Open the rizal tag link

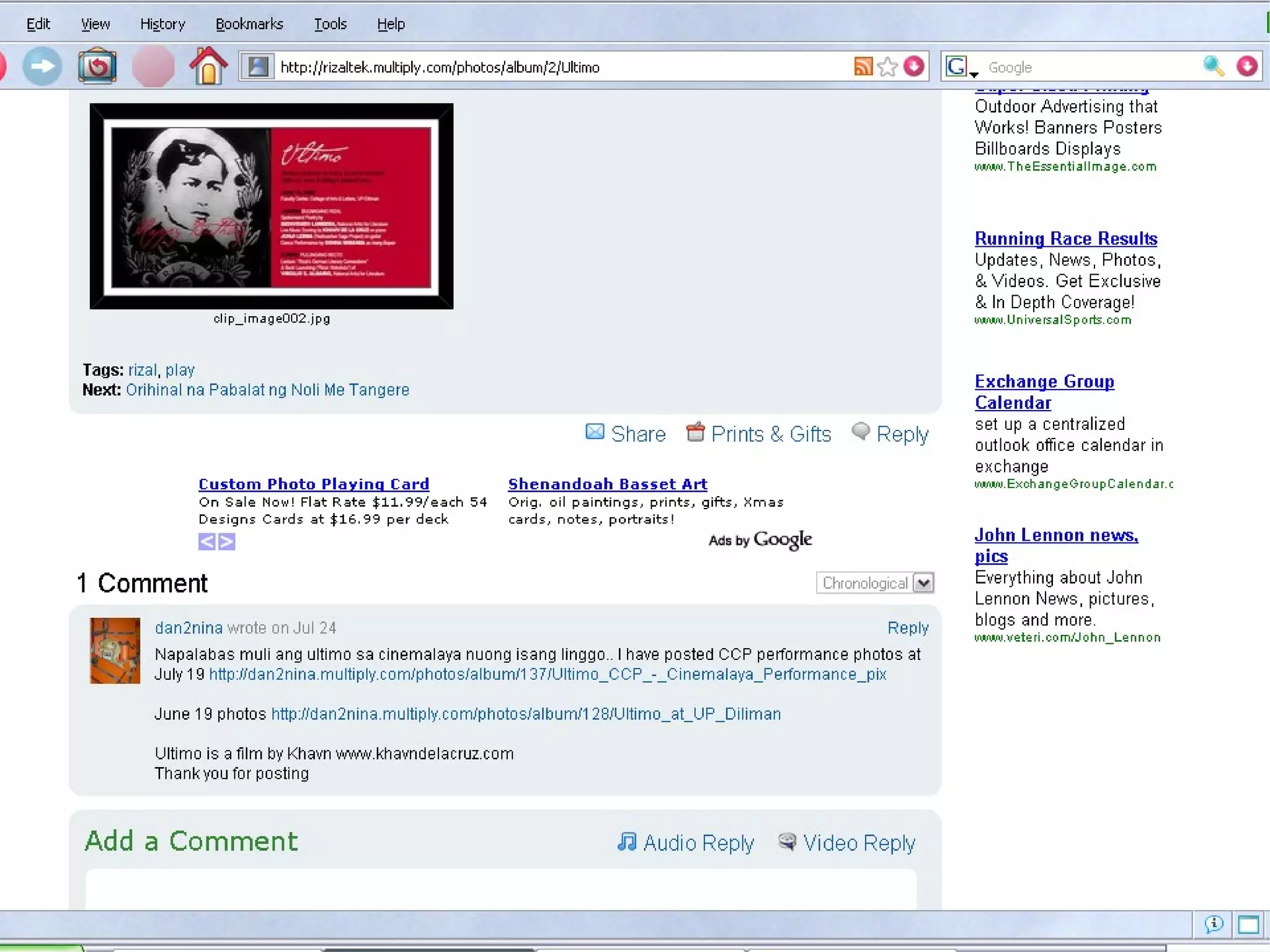coord(143,370)
